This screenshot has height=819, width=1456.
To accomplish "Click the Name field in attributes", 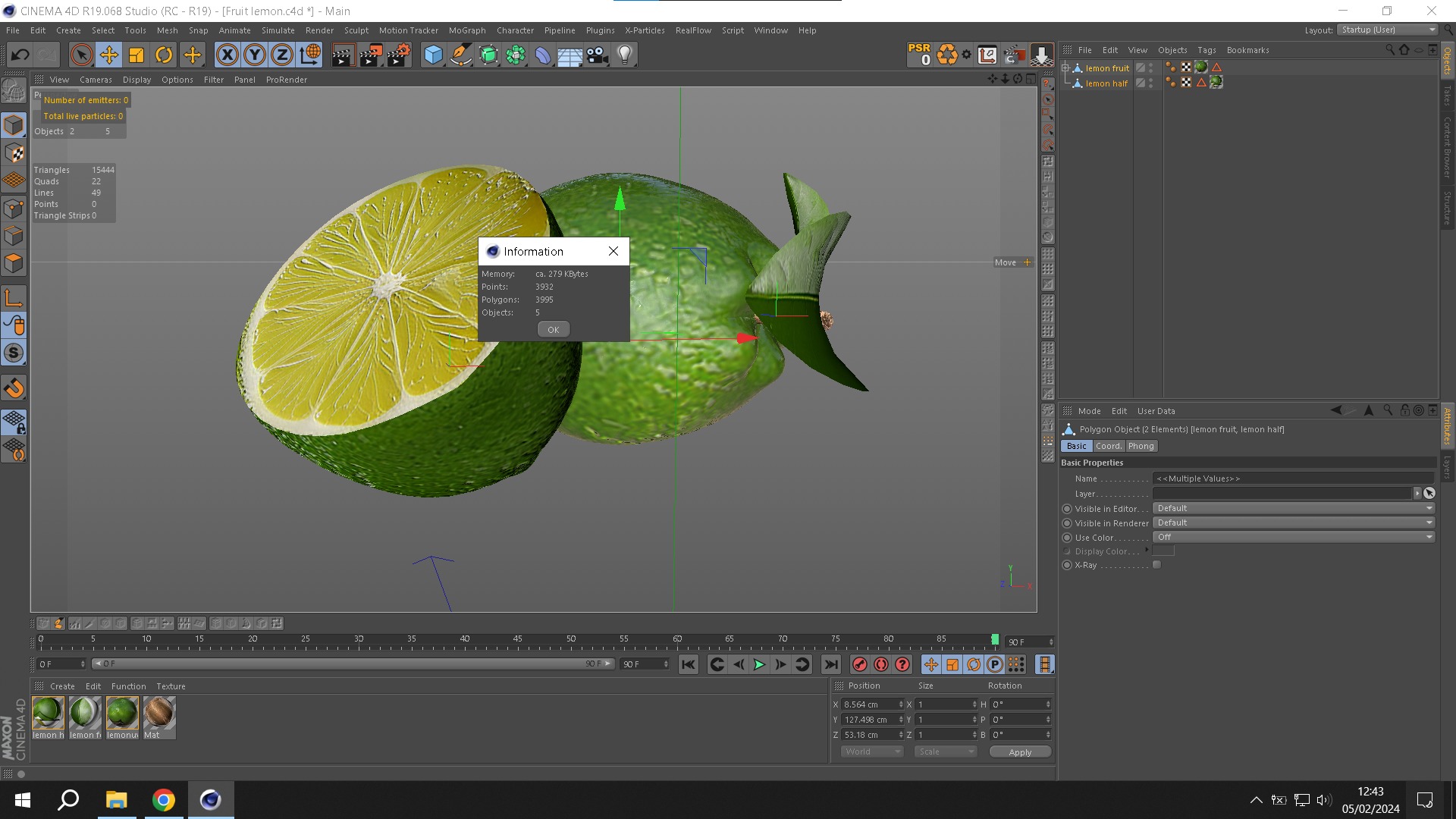I will [1294, 479].
